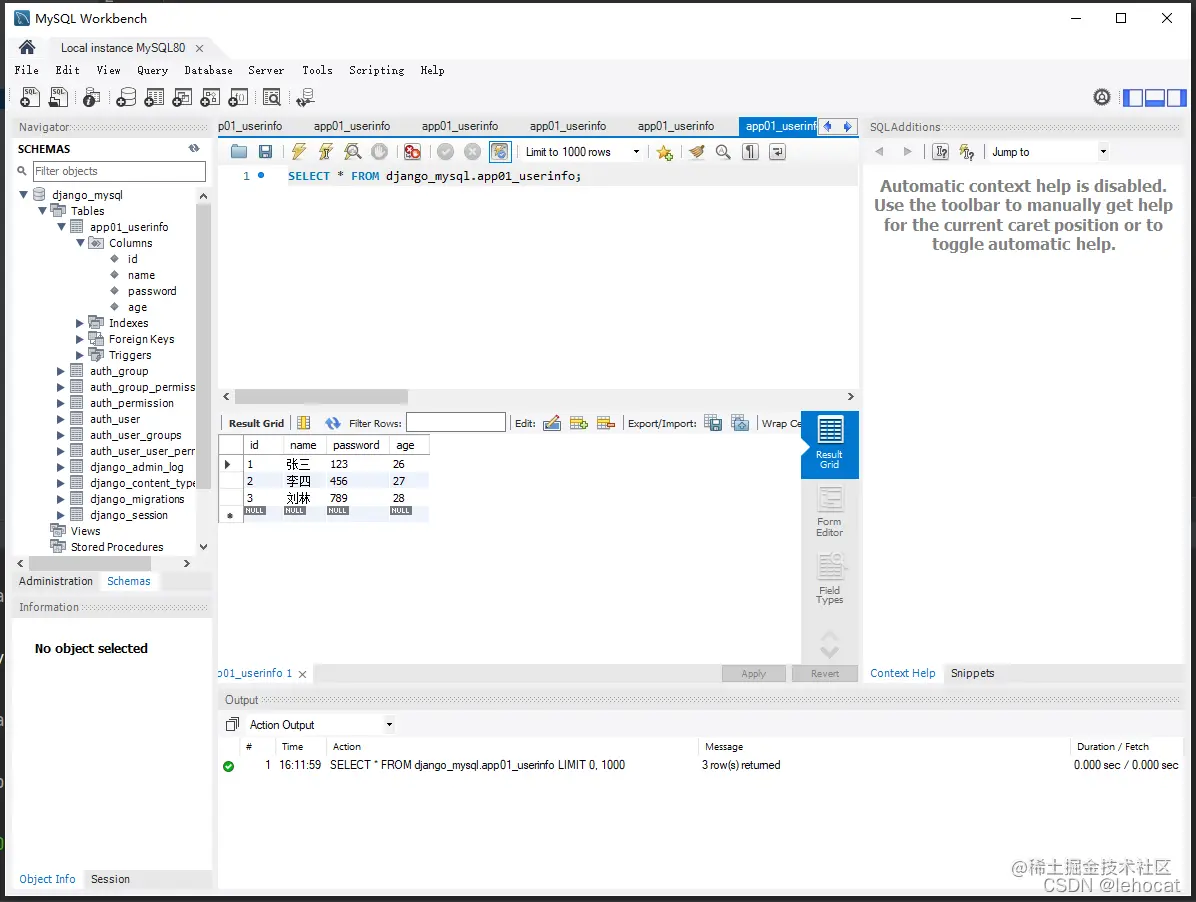
Task: Create a new stored procedure icon
Action: [x=210, y=97]
